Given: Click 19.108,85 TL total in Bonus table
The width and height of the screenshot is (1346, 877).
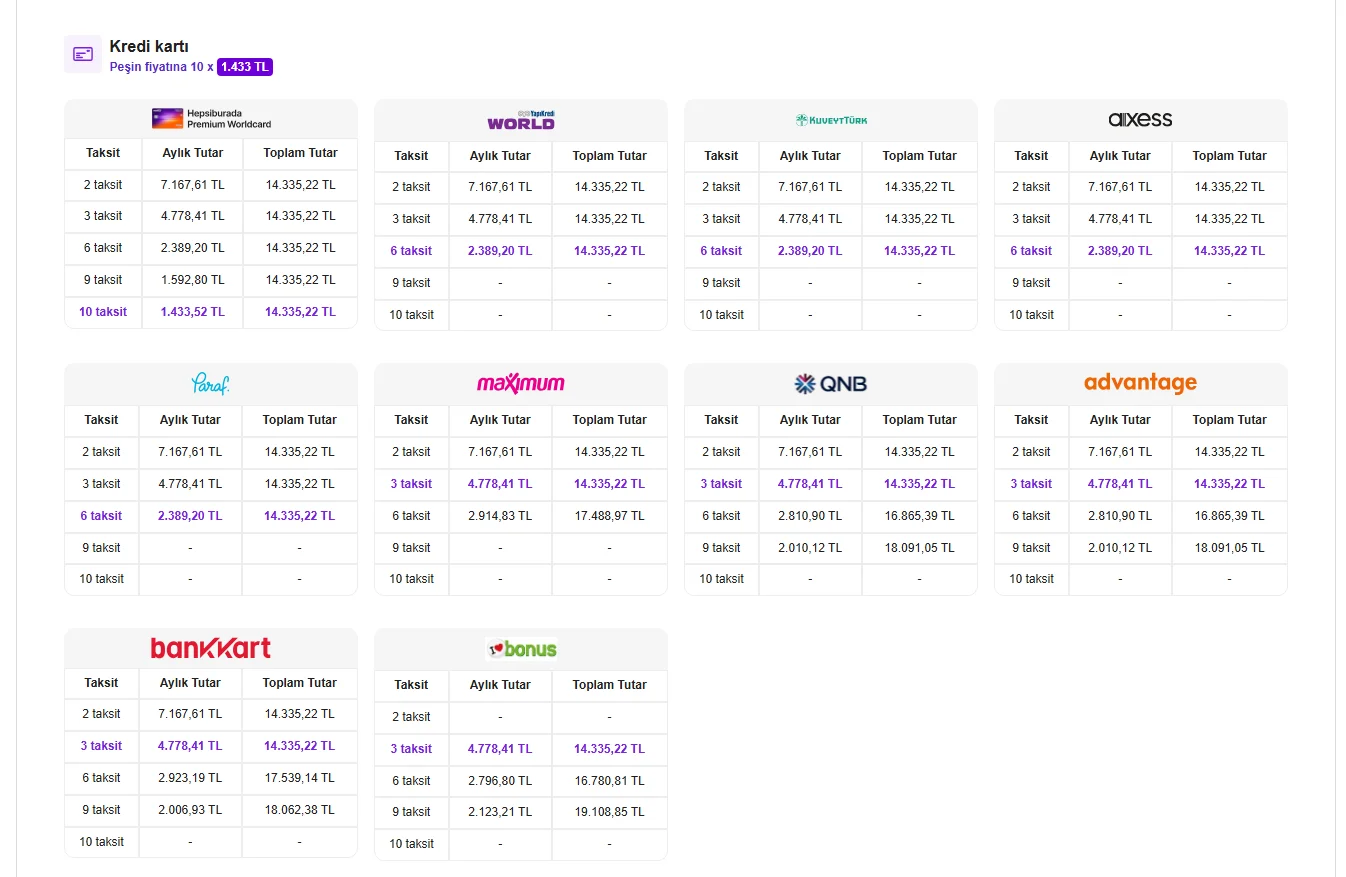Looking at the screenshot, I should click(610, 812).
